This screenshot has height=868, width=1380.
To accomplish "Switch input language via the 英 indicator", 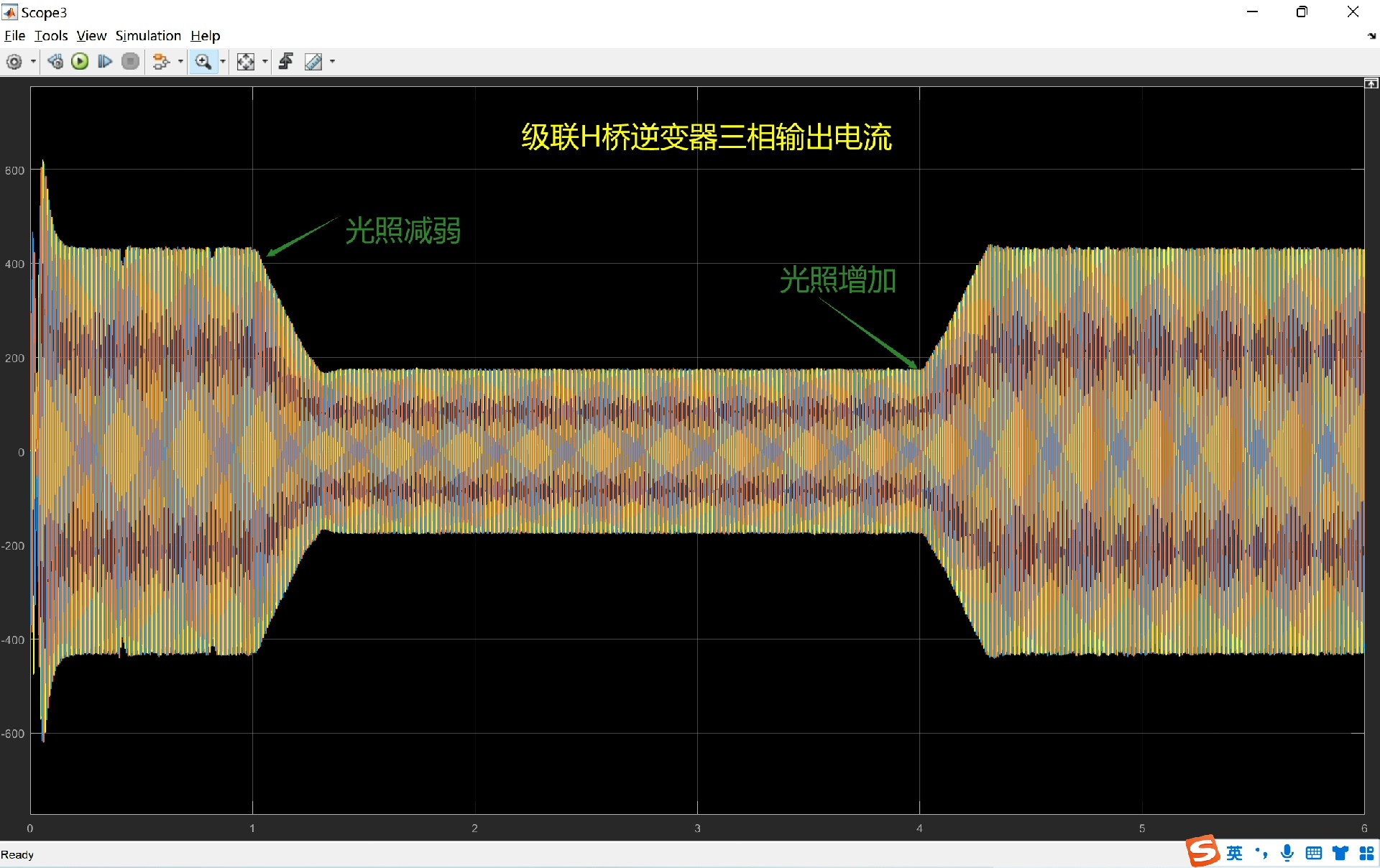I will (x=1234, y=853).
